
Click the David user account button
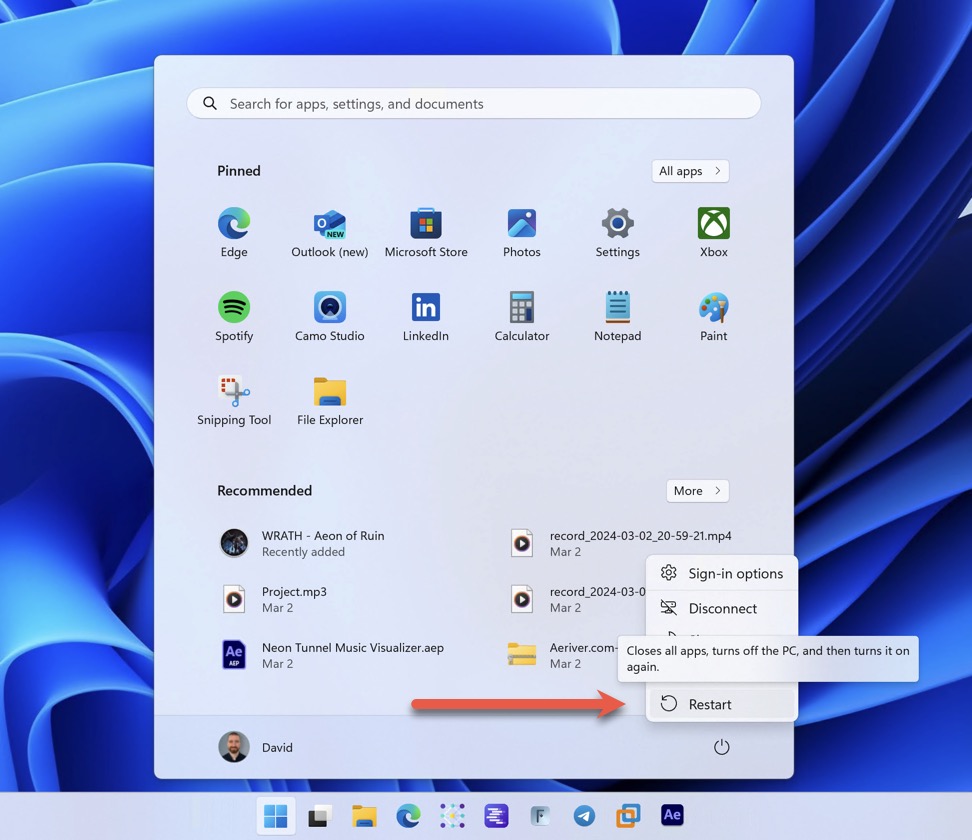(x=257, y=747)
